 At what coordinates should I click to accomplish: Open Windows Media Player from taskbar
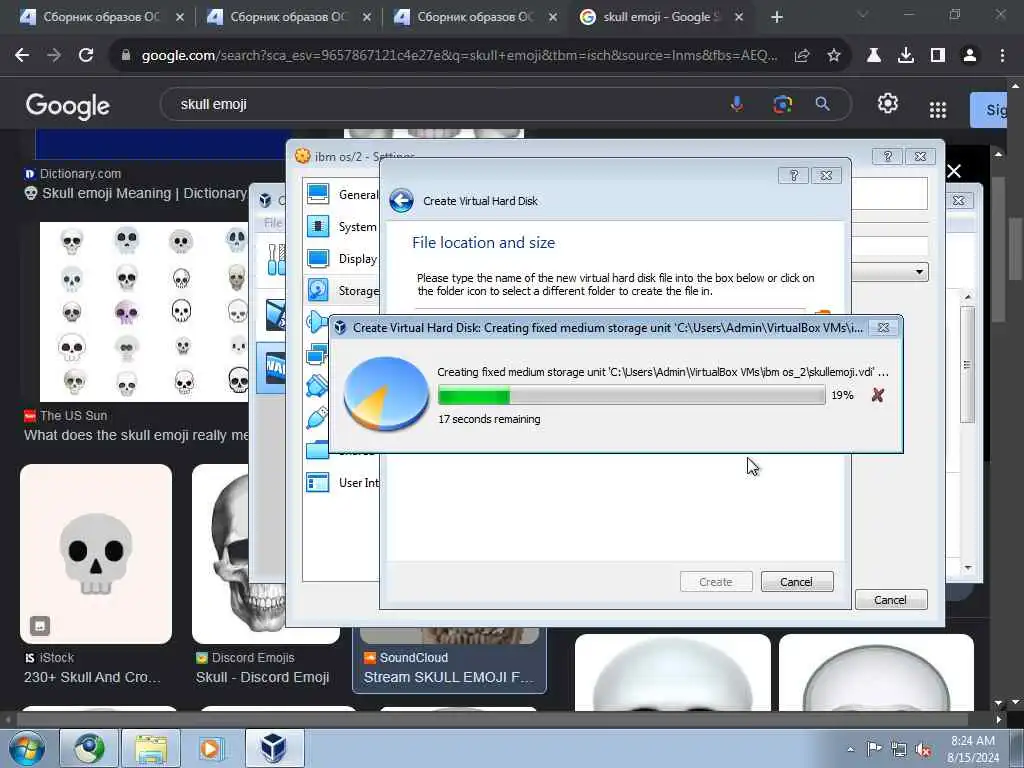click(212, 748)
